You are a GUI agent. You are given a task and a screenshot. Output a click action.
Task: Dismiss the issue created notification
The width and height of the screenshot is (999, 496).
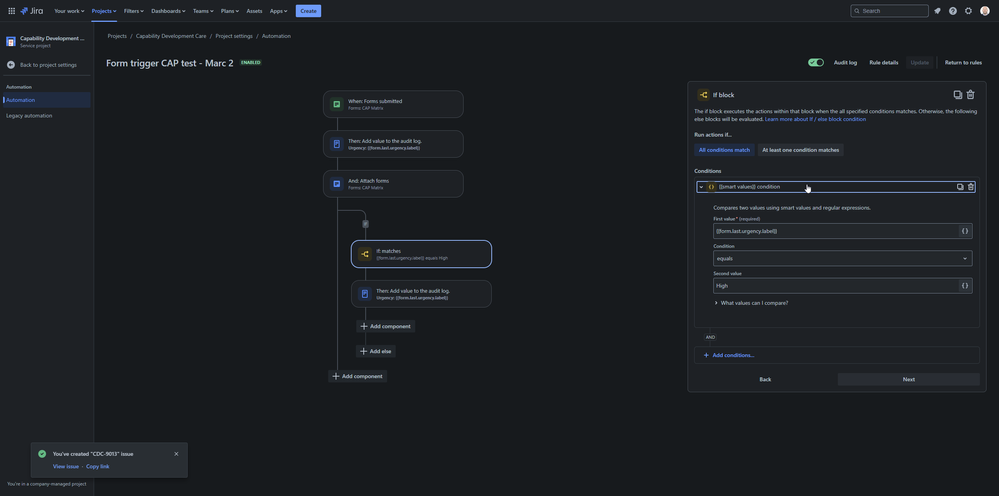click(x=176, y=454)
